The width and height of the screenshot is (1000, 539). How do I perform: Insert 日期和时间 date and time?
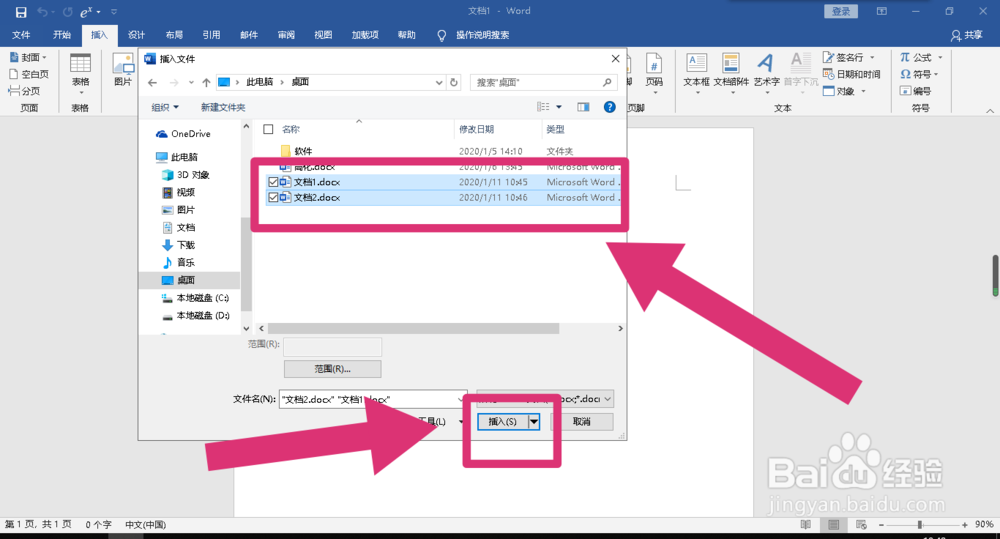851,74
